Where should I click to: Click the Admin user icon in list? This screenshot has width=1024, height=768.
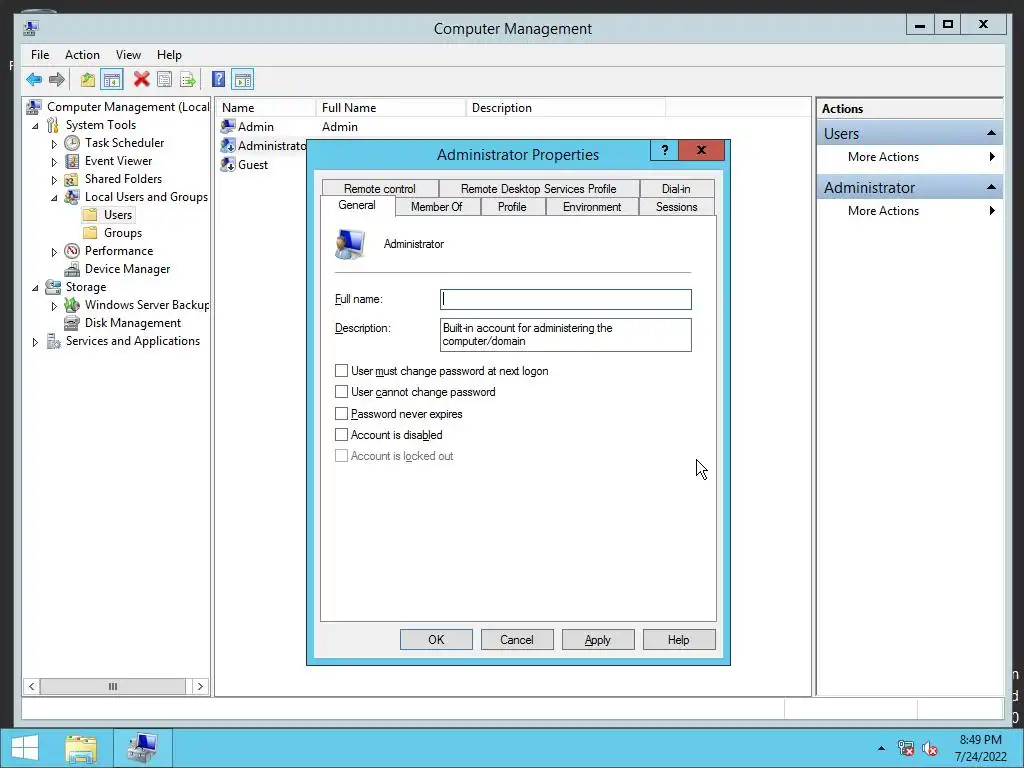tap(228, 127)
